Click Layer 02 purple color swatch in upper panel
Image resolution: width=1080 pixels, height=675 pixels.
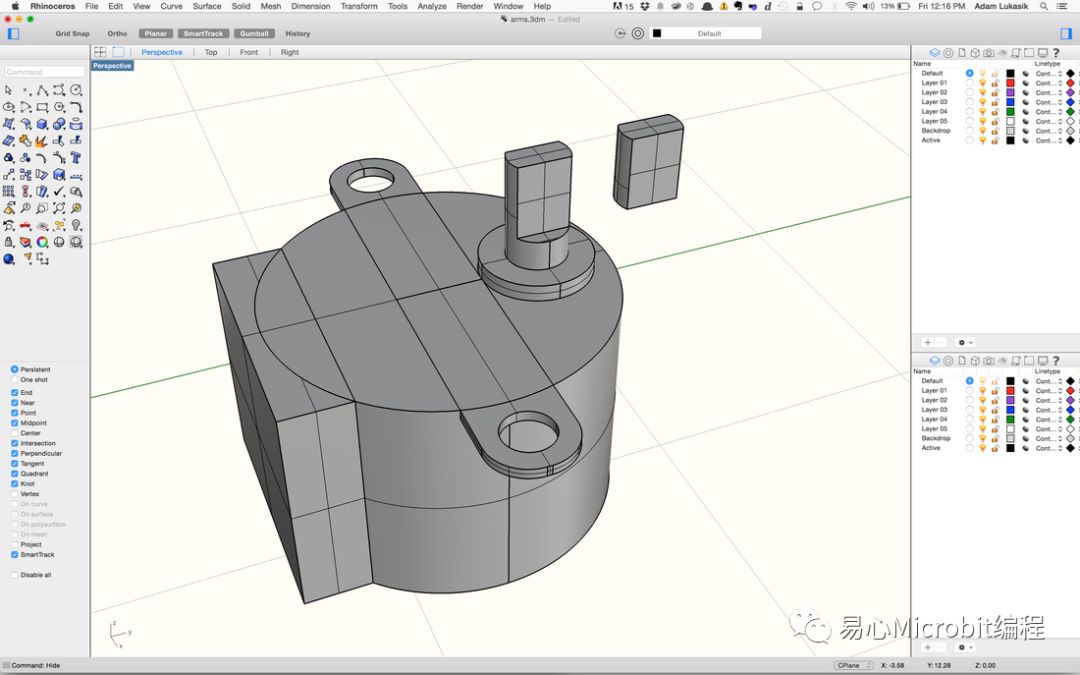point(1010,92)
